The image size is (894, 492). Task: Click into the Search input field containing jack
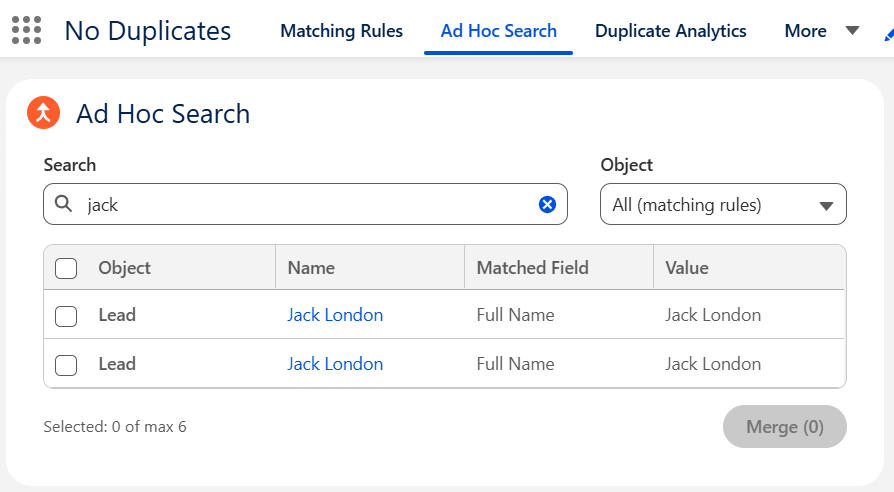click(x=305, y=204)
